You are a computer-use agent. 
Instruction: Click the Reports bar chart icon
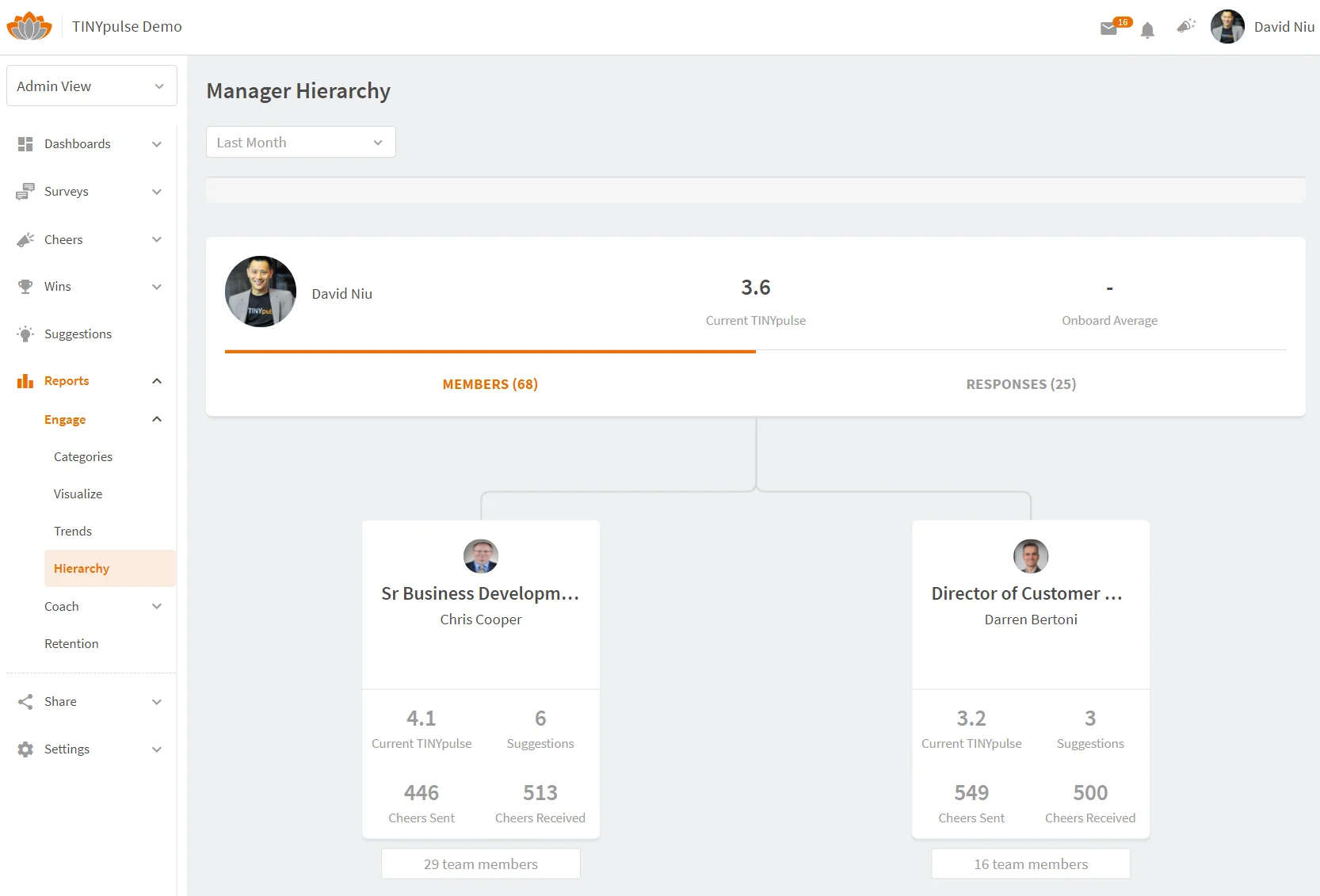(26, 381)
